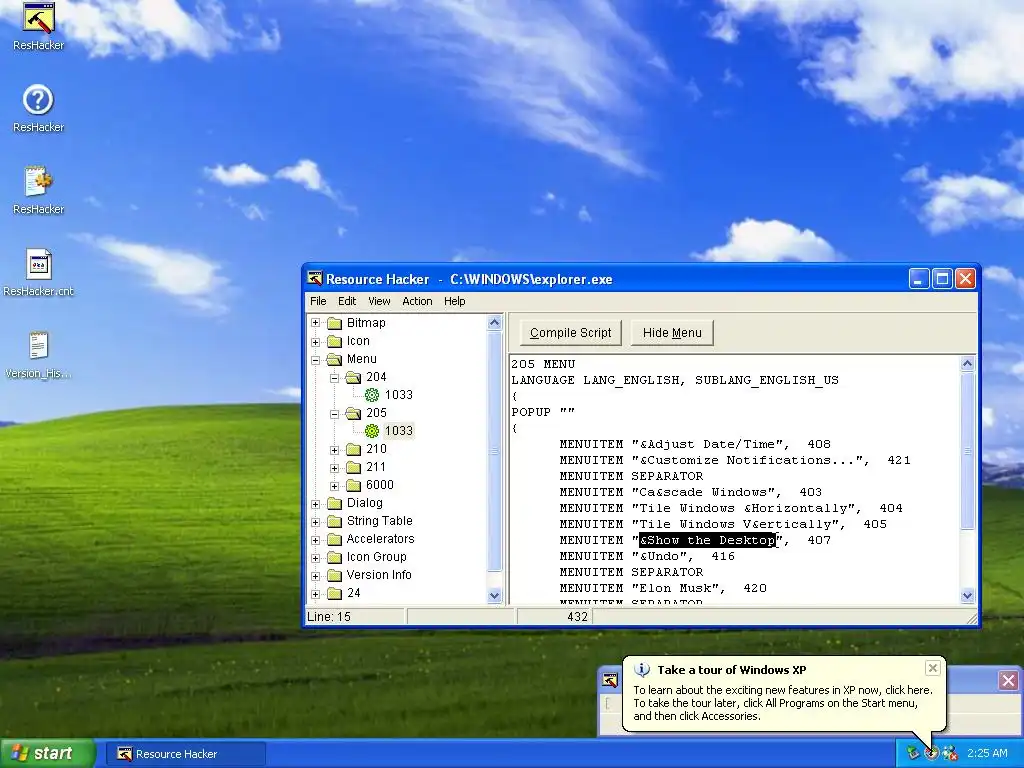Collapse the Menu tree node
1024x768 pixels.
[315, 359]
